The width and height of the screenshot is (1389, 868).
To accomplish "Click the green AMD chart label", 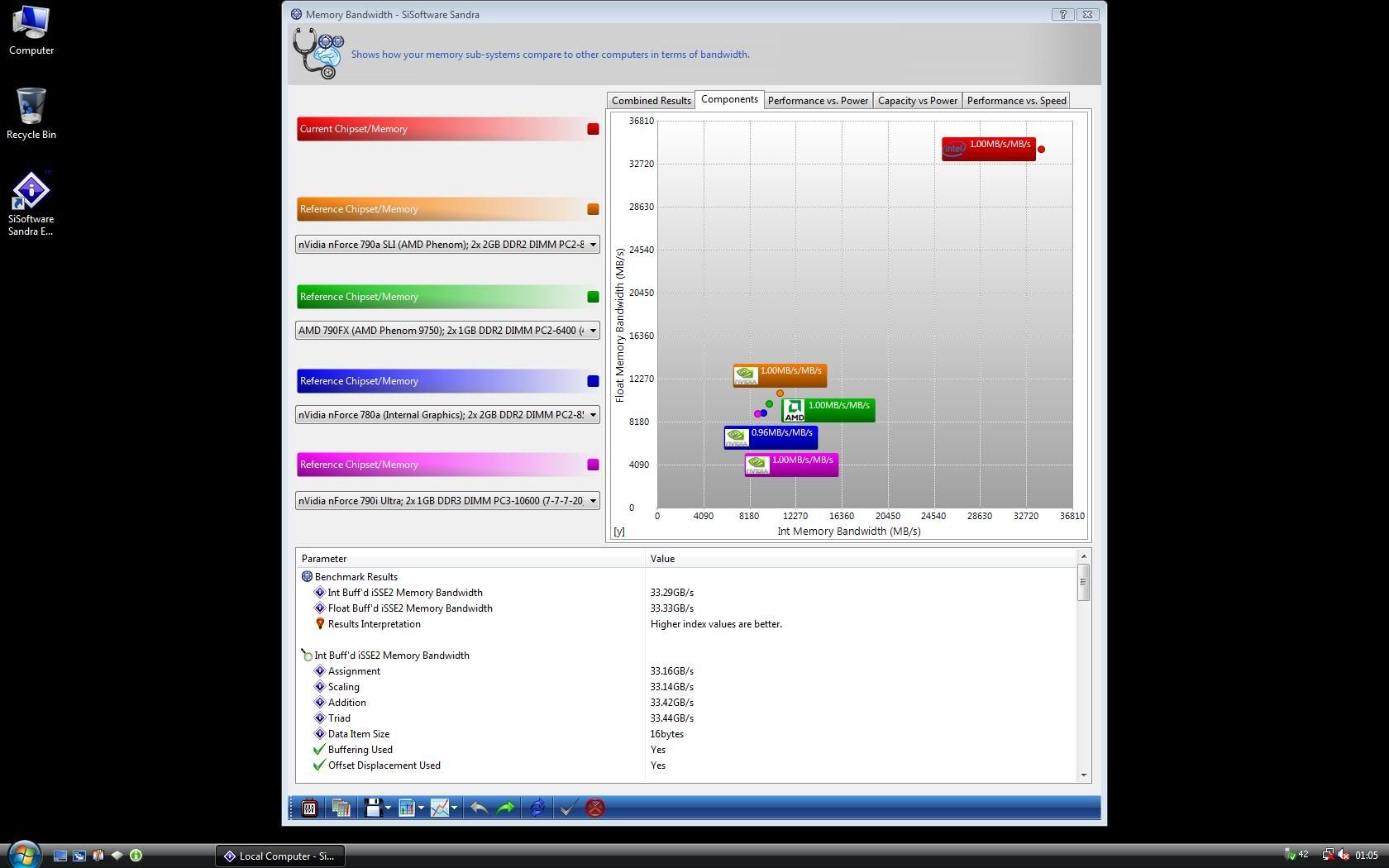I will (x=828, y=410).
